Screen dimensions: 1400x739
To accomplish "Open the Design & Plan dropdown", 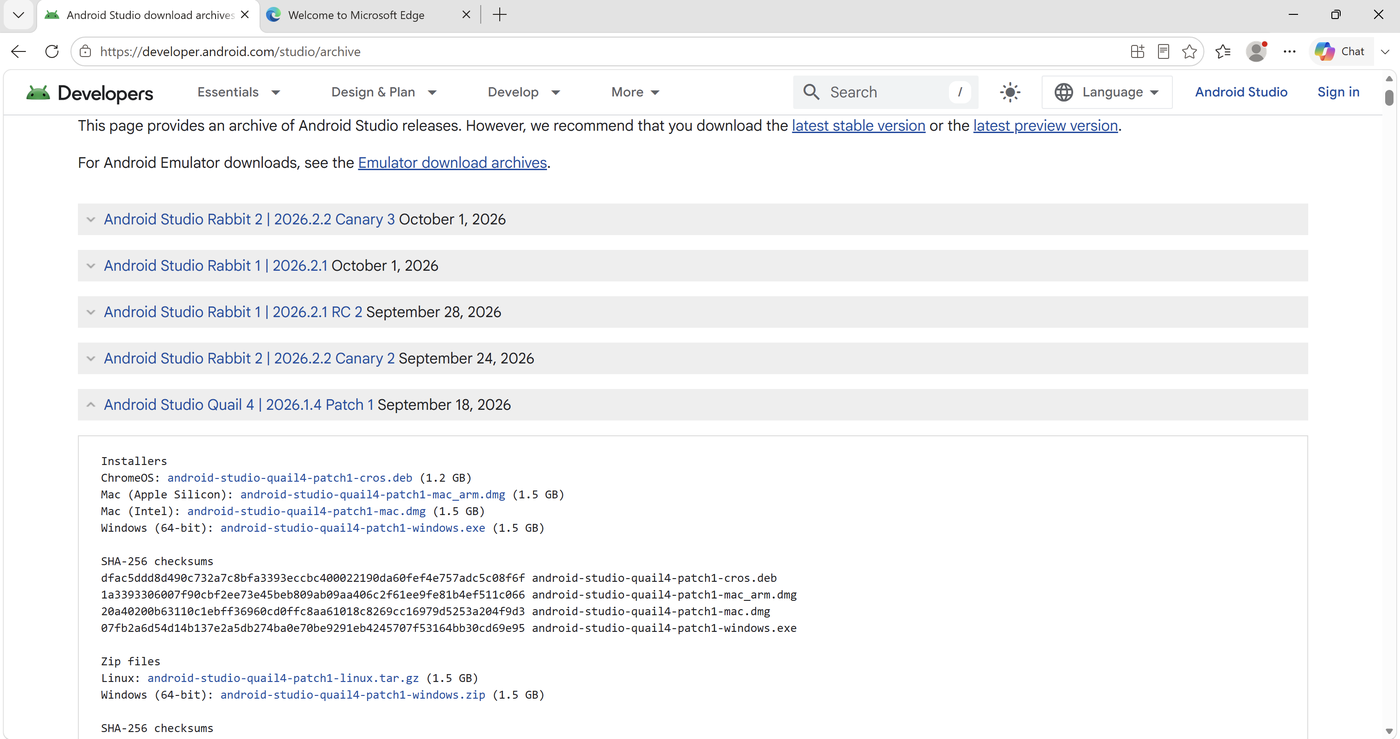I will click(x=384, y=92).
